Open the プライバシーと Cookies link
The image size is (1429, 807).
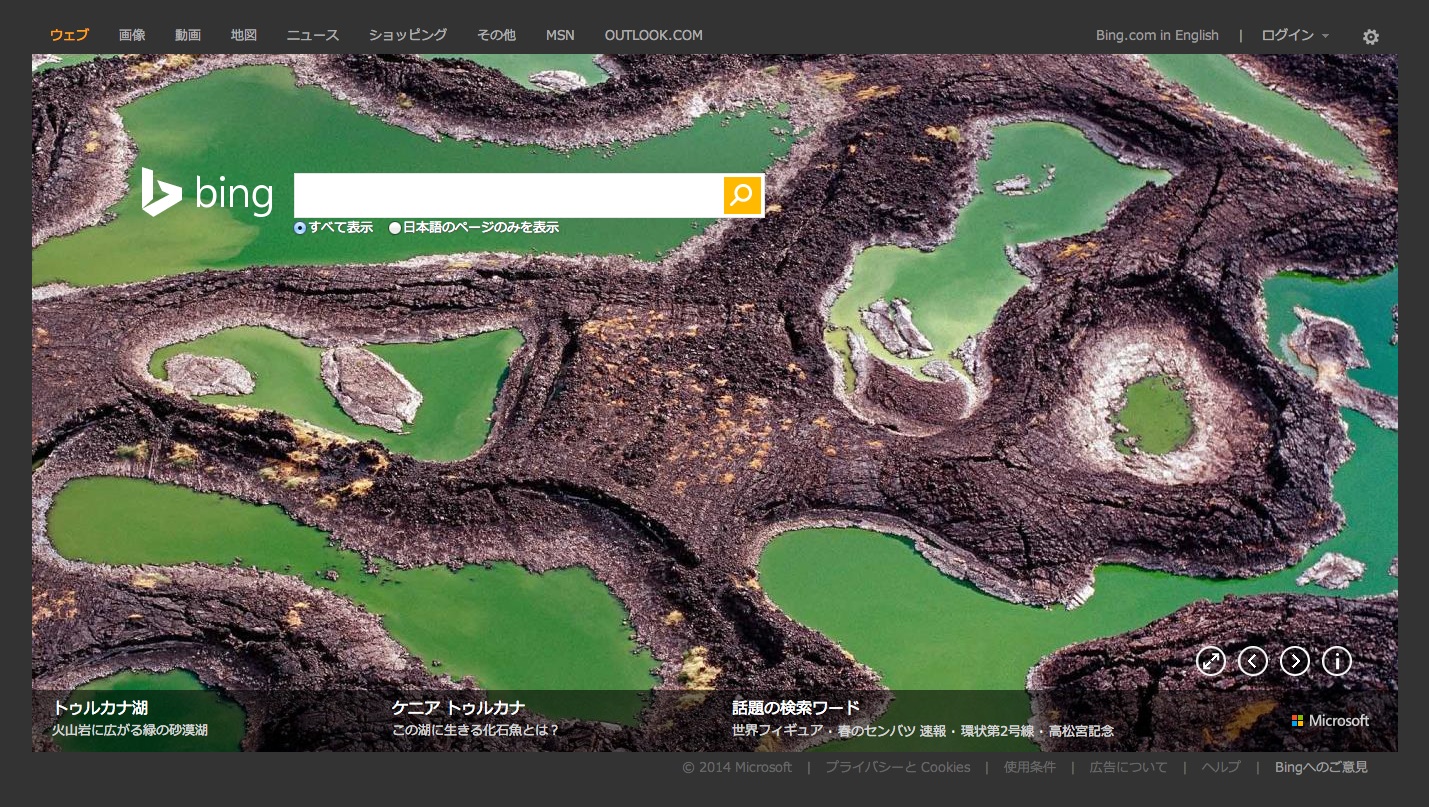[x=897, y=767]
